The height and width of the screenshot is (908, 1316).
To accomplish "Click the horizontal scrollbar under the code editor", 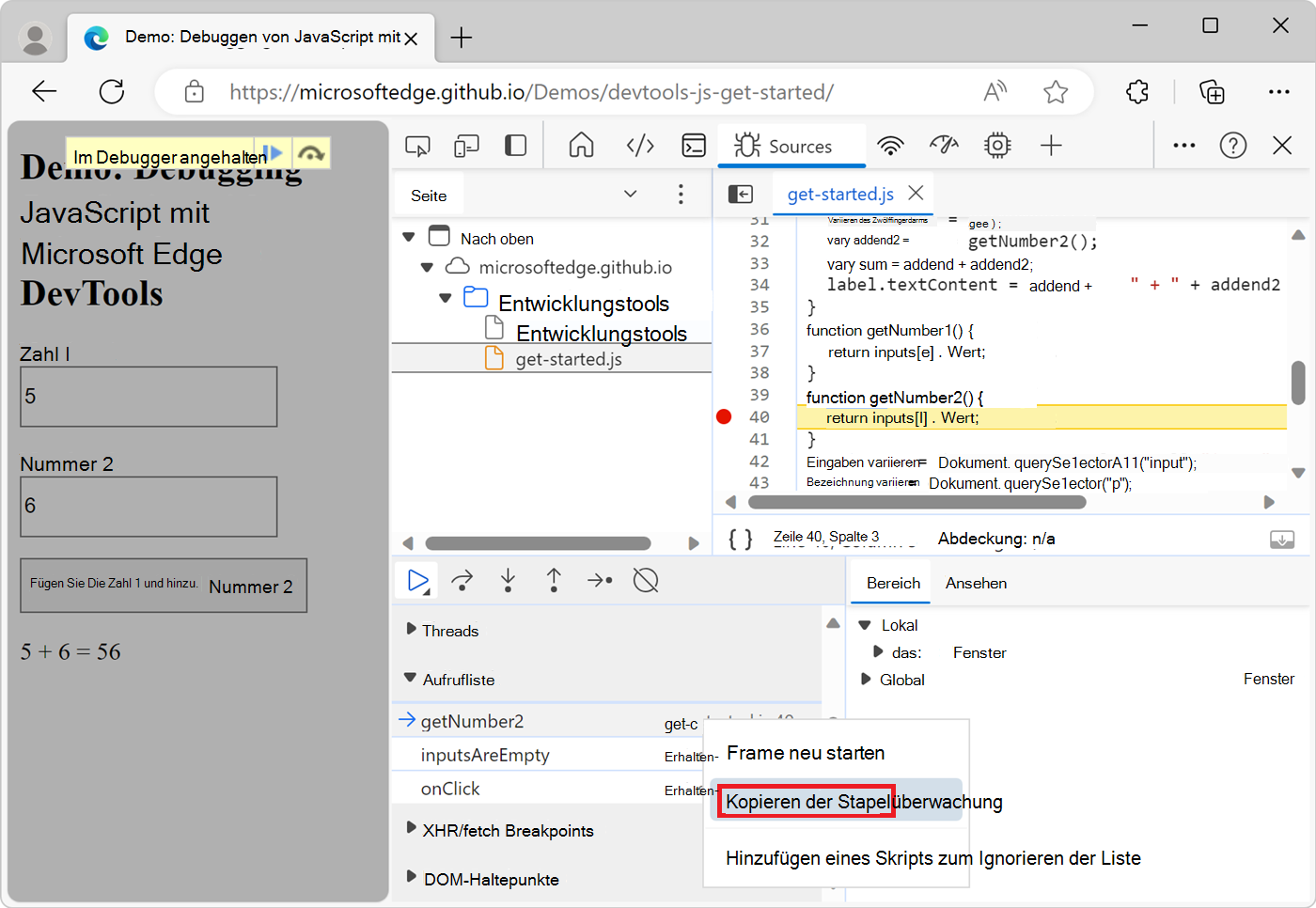I will [x=916, y=502].
